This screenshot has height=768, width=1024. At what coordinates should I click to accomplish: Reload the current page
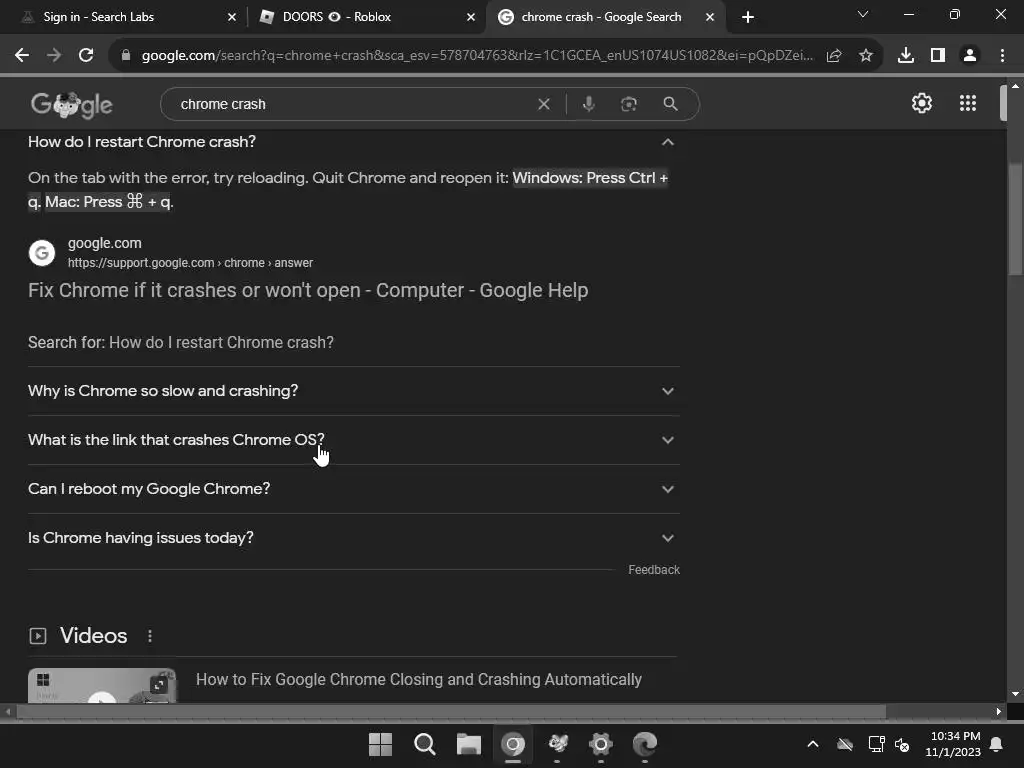(x=86, y=56)
